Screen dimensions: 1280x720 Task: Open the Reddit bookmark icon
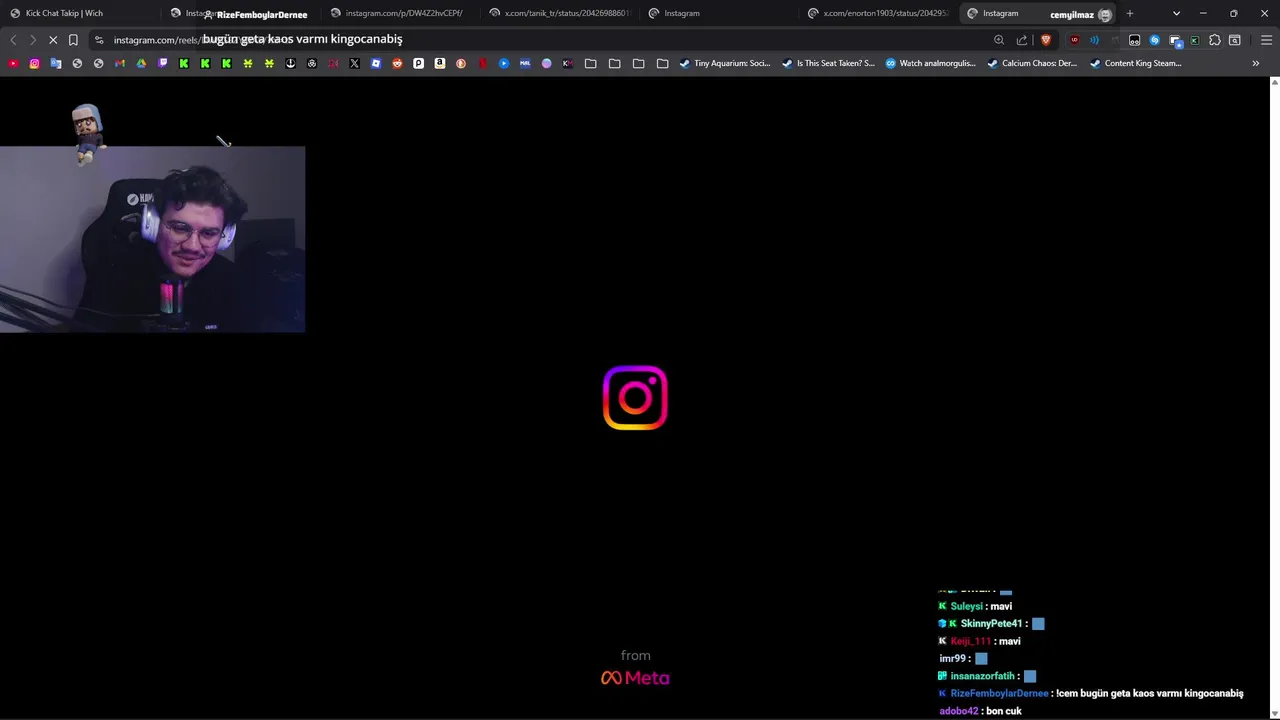tap(397, 63)
